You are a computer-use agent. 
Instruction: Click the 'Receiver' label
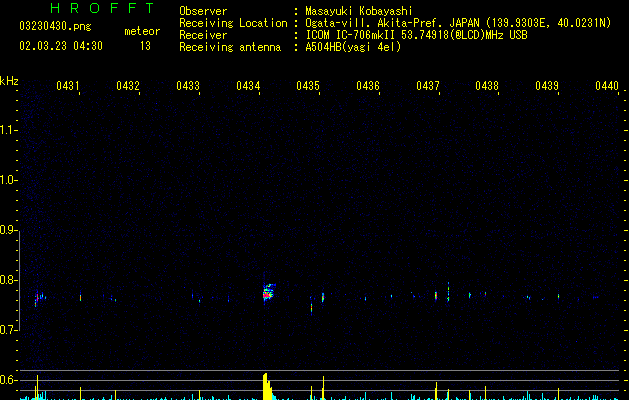(203, 35)
